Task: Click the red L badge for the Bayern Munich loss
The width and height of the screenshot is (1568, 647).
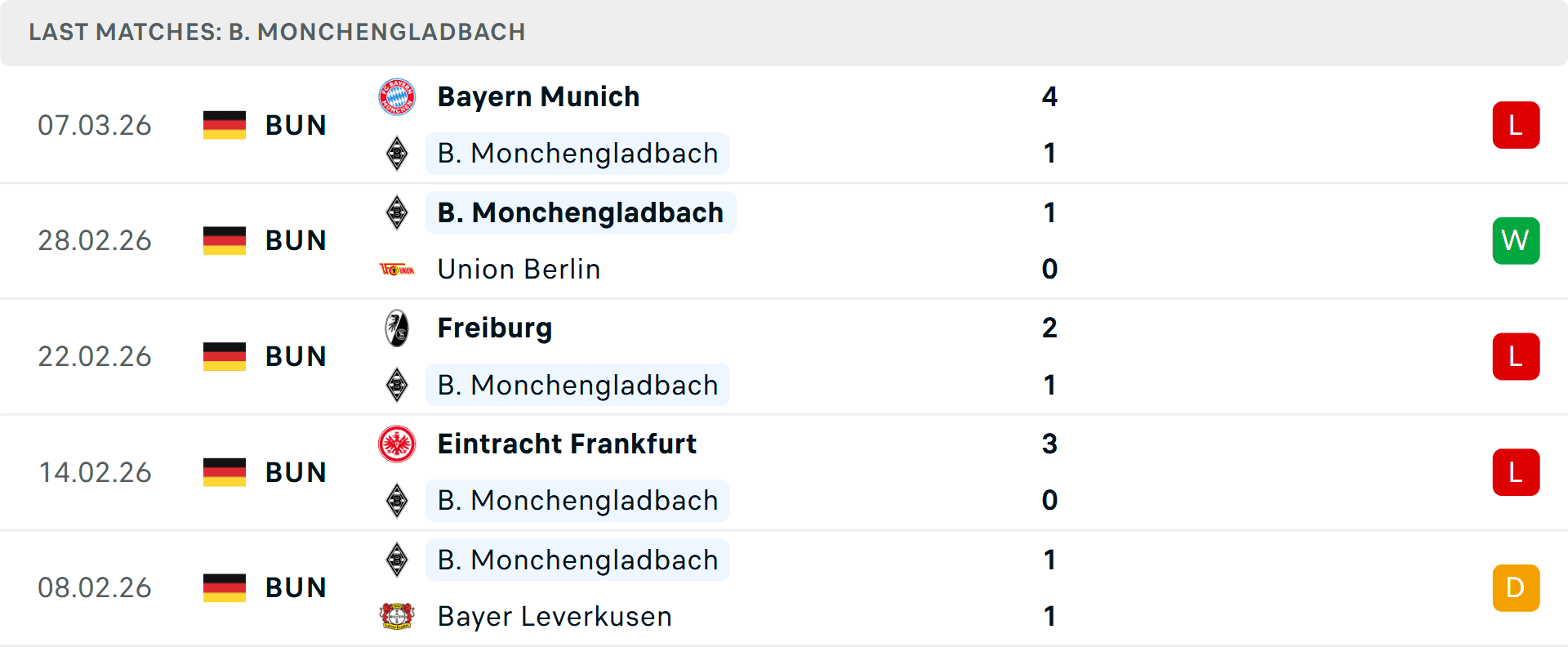Action: tap(1516, 124)
